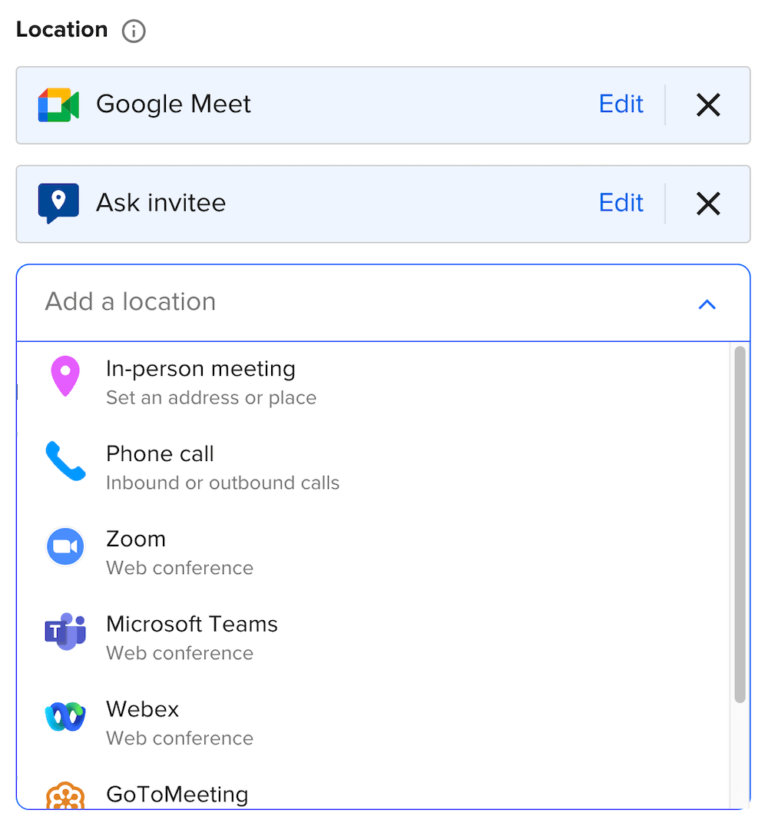This screenshot has height=823, width=768.
Task: Click the GoToMeeting flower icon
Action: pos(65,797)
